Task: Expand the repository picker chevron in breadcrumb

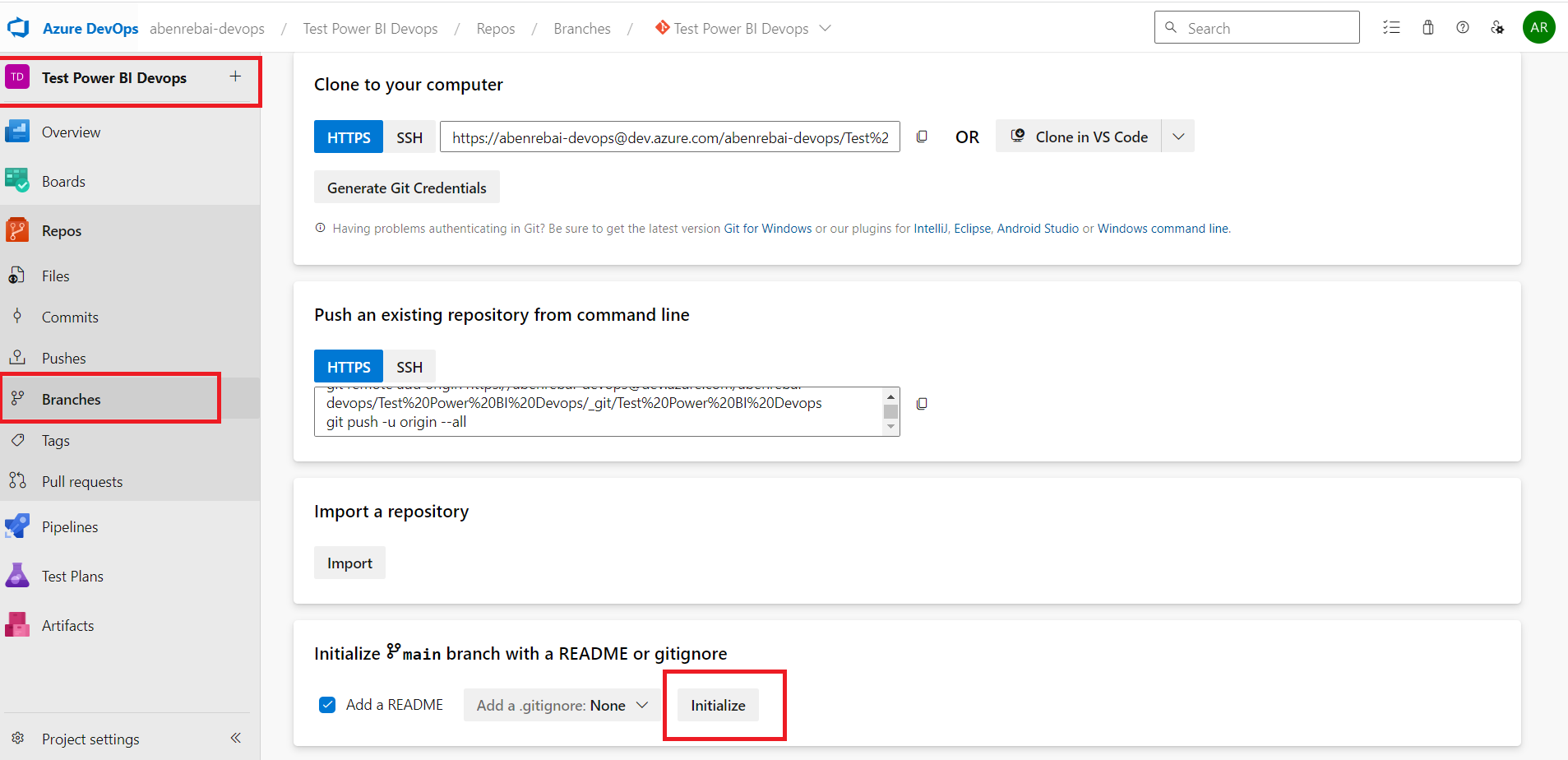Action: (826, 28)
